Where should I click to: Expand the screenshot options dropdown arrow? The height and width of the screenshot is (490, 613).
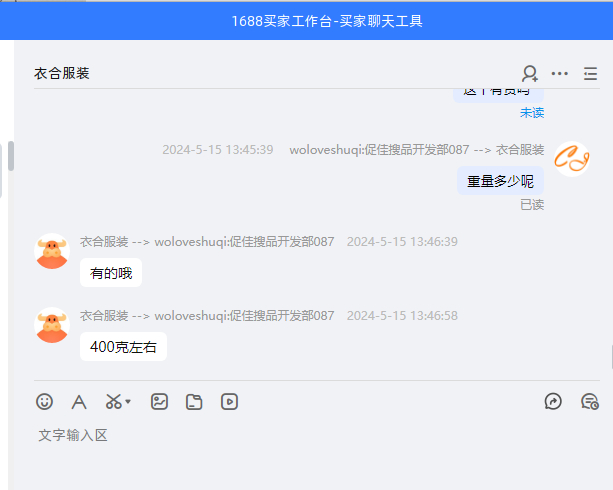pyautogui.click(x=128, y=402)
